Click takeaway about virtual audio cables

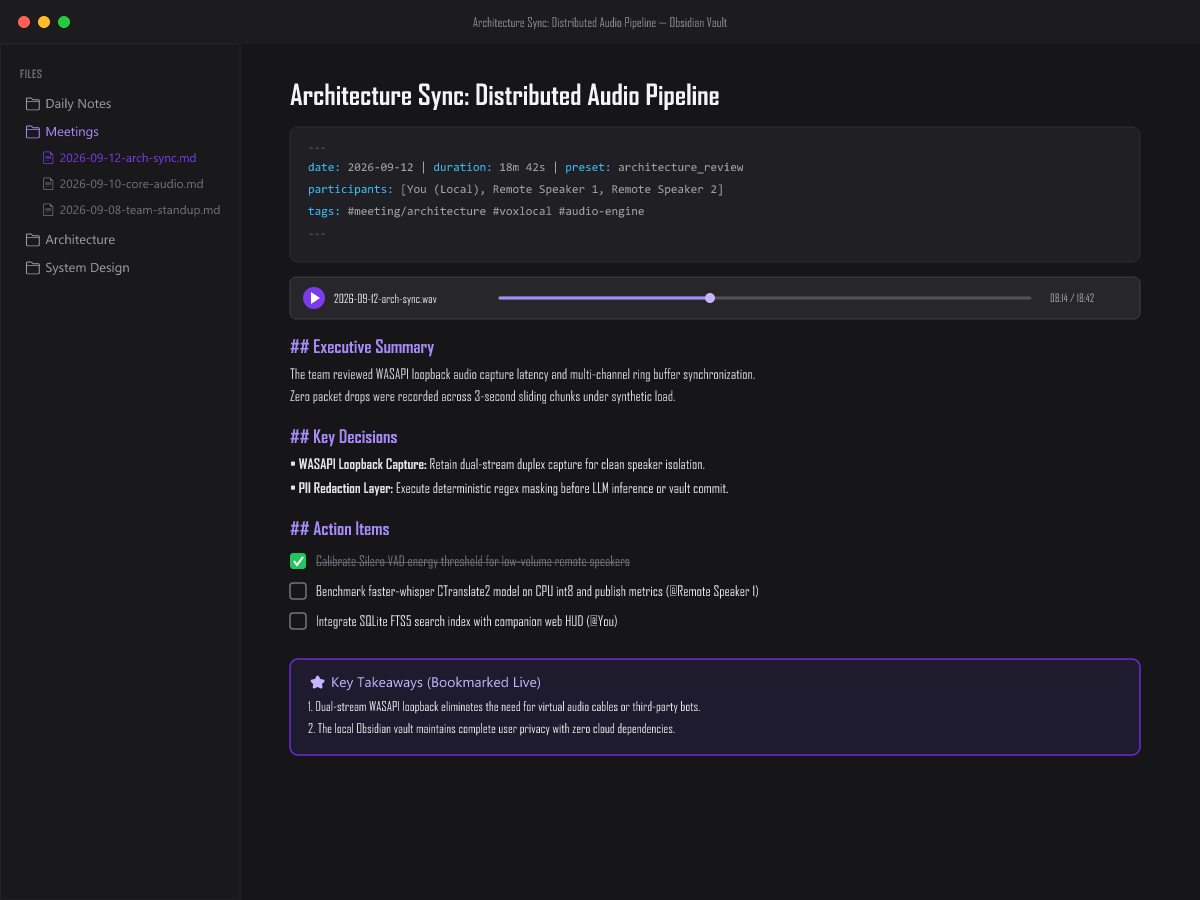(504, 707)
